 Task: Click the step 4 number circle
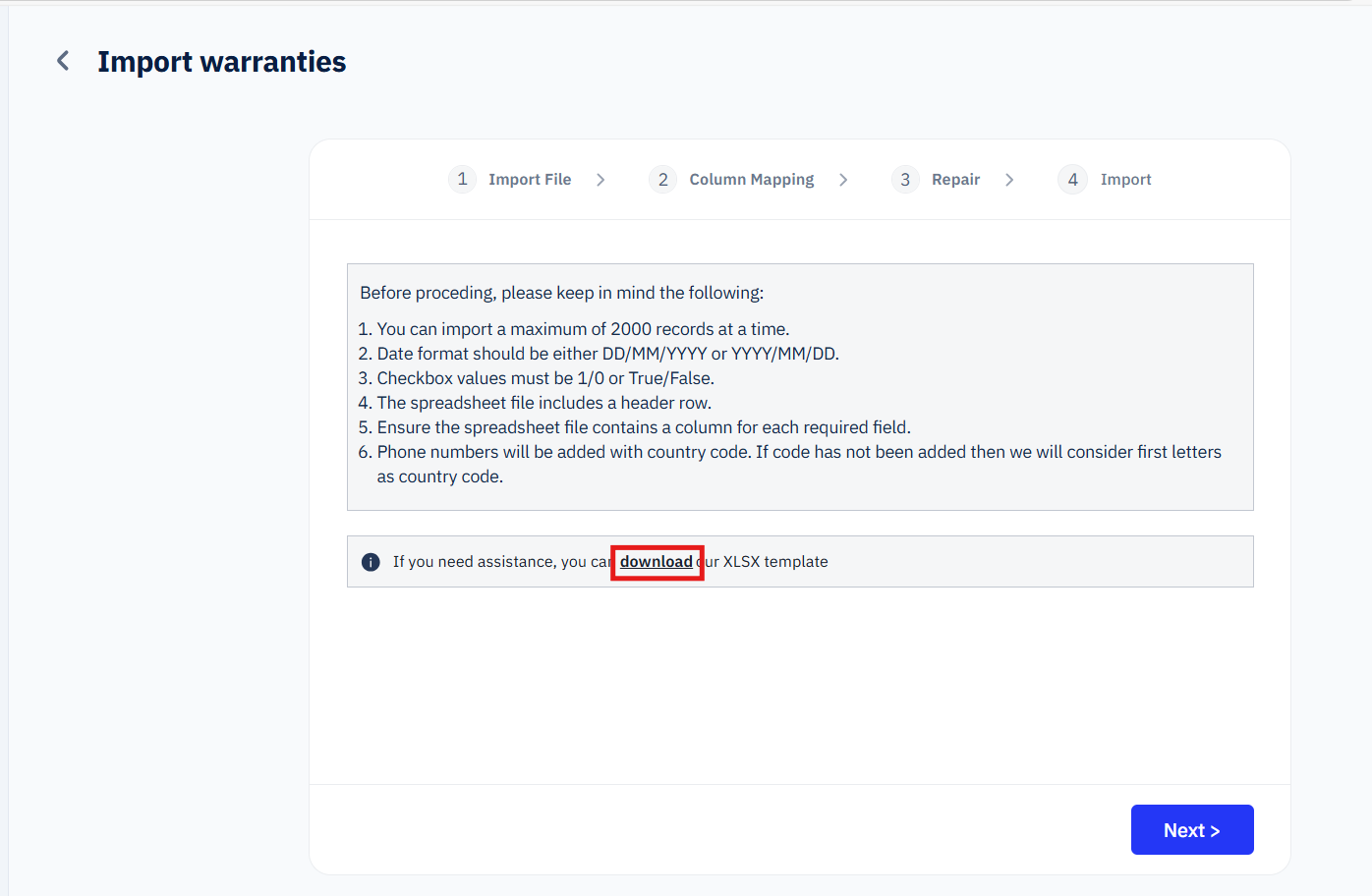[1072, 180]
